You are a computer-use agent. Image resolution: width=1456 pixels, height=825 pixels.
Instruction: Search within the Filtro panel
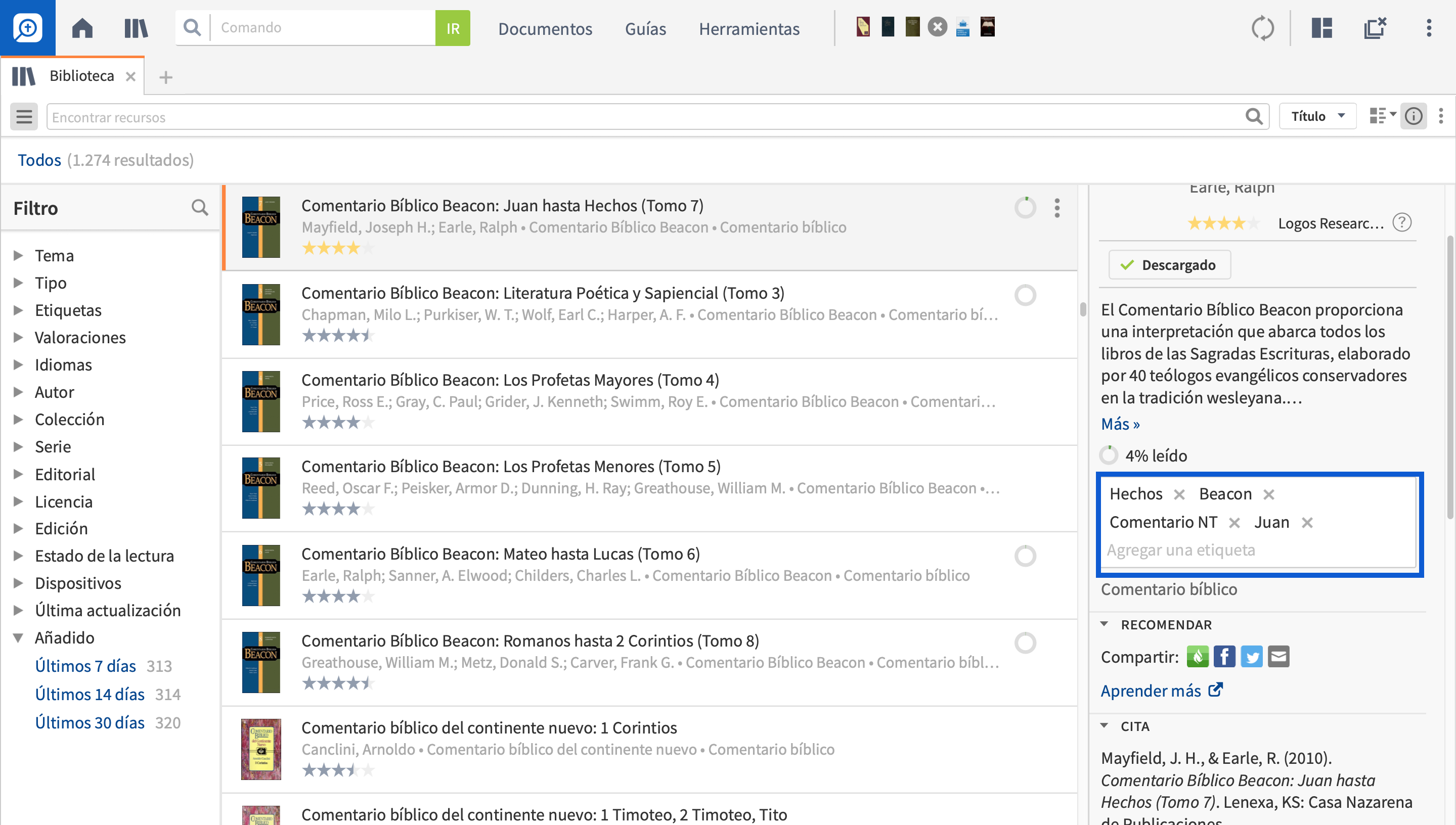click(x=199, y=208)
